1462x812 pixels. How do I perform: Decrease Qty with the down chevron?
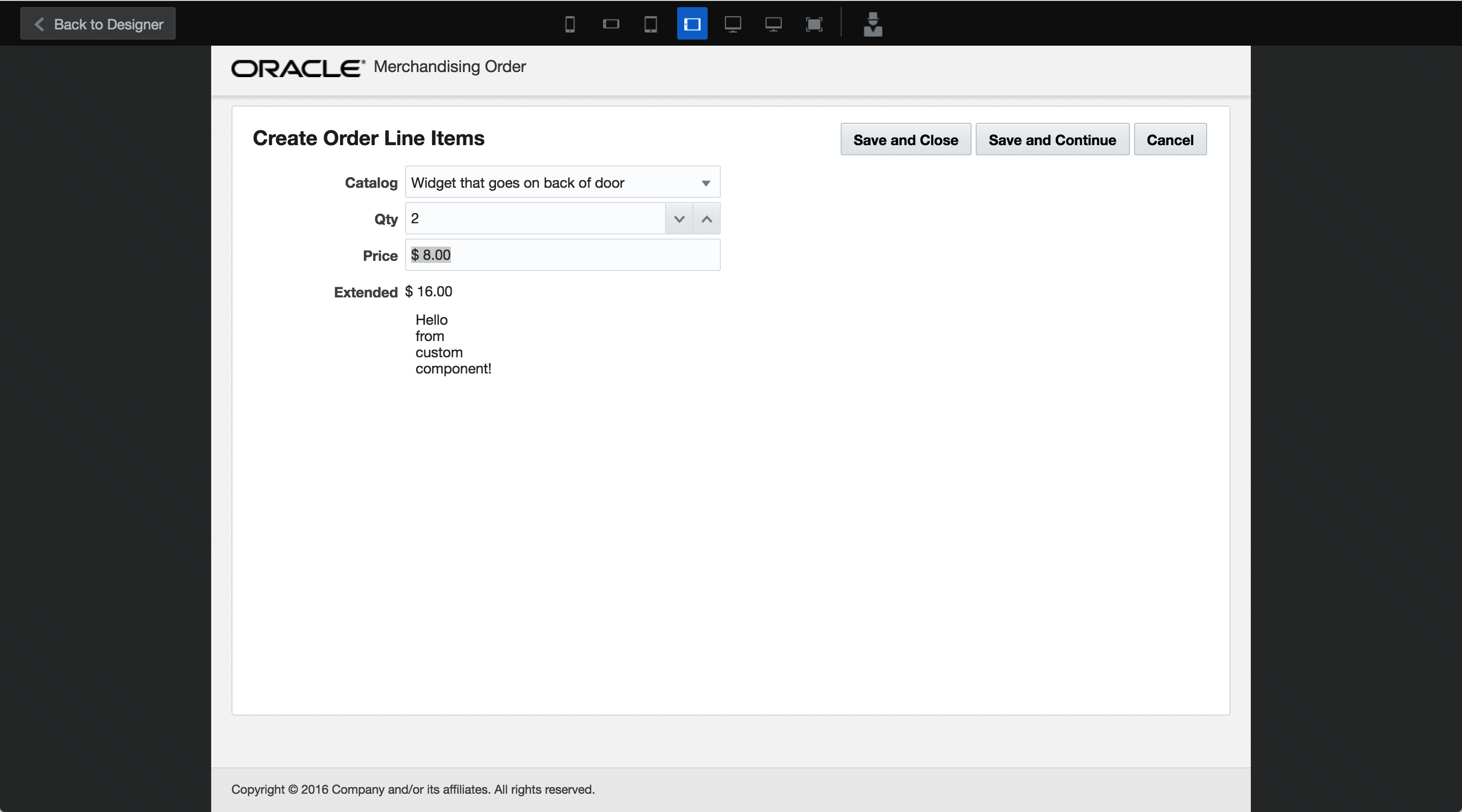679,218
